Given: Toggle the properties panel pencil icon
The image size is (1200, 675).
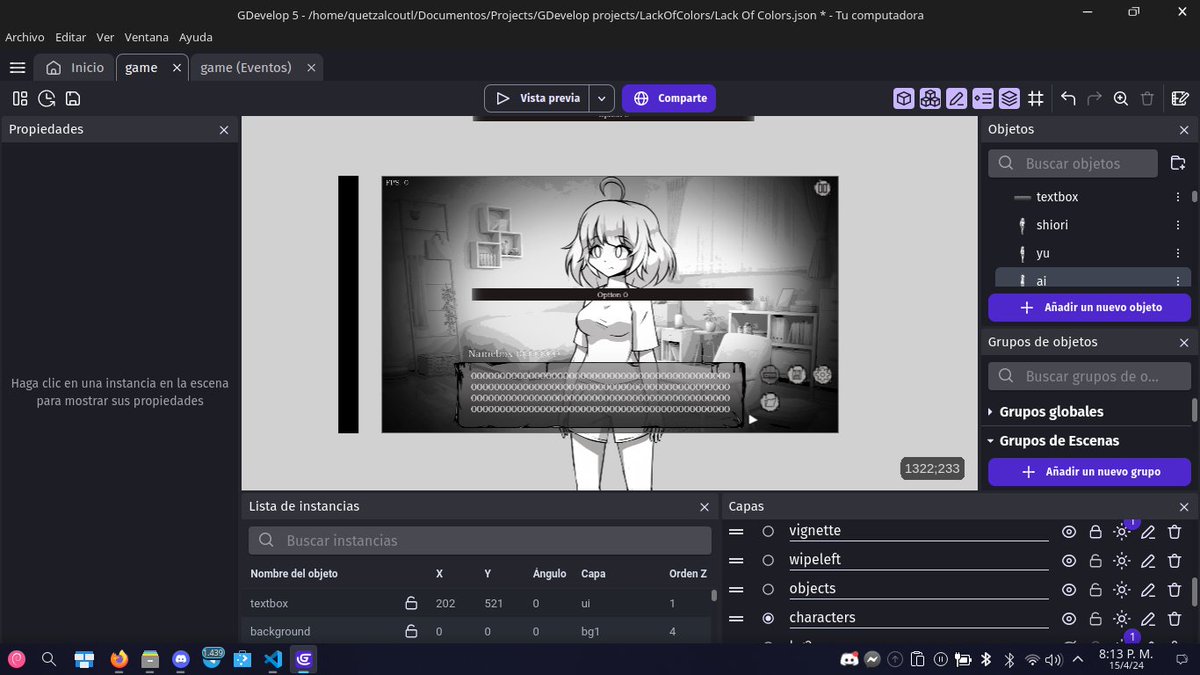Looking at the screenshot, I should click(x=957, y=98).
